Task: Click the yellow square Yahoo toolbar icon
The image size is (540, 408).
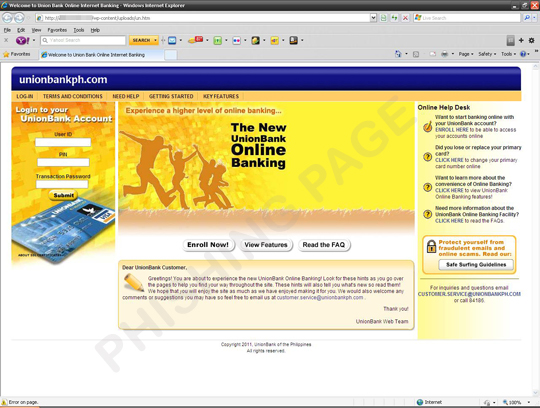Action: pos(274,41)
